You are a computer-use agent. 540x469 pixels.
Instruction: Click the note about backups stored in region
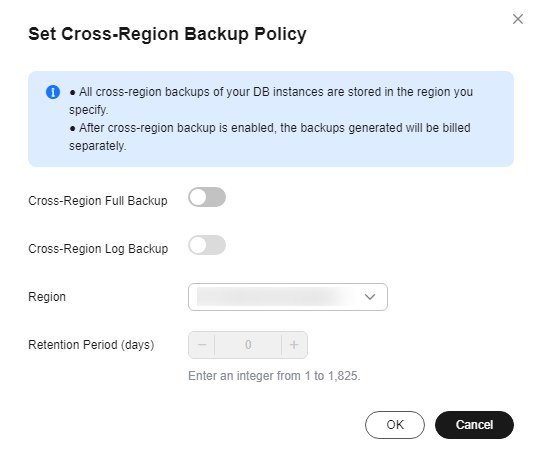click(271, 101)
